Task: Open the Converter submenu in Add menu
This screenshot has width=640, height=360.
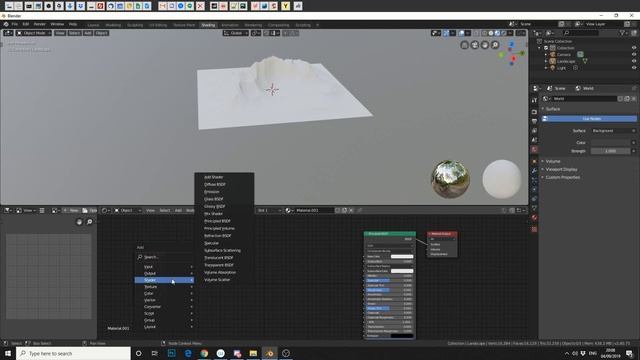Action: coord(164,307)
